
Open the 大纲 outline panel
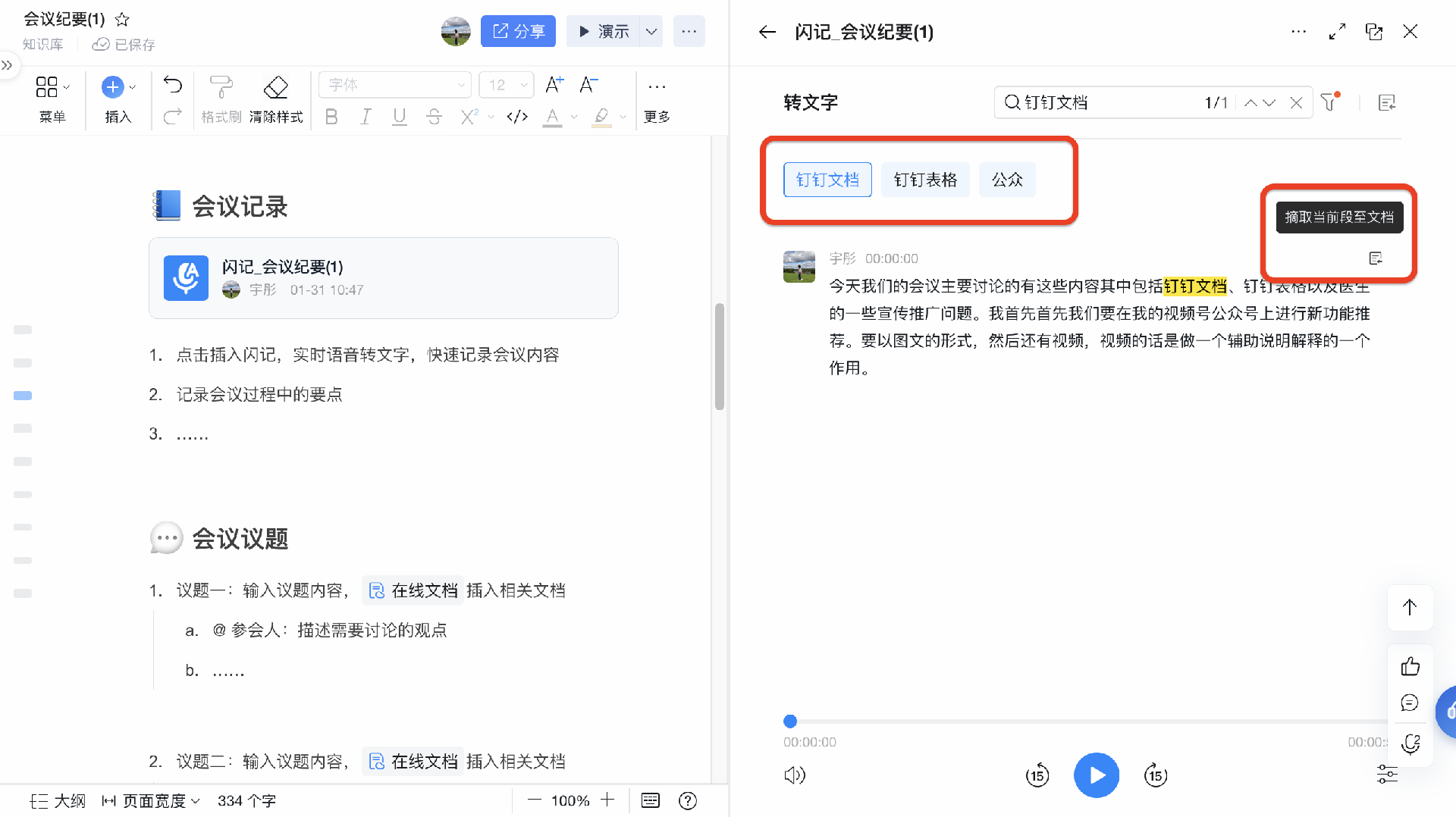coord(58,801)
